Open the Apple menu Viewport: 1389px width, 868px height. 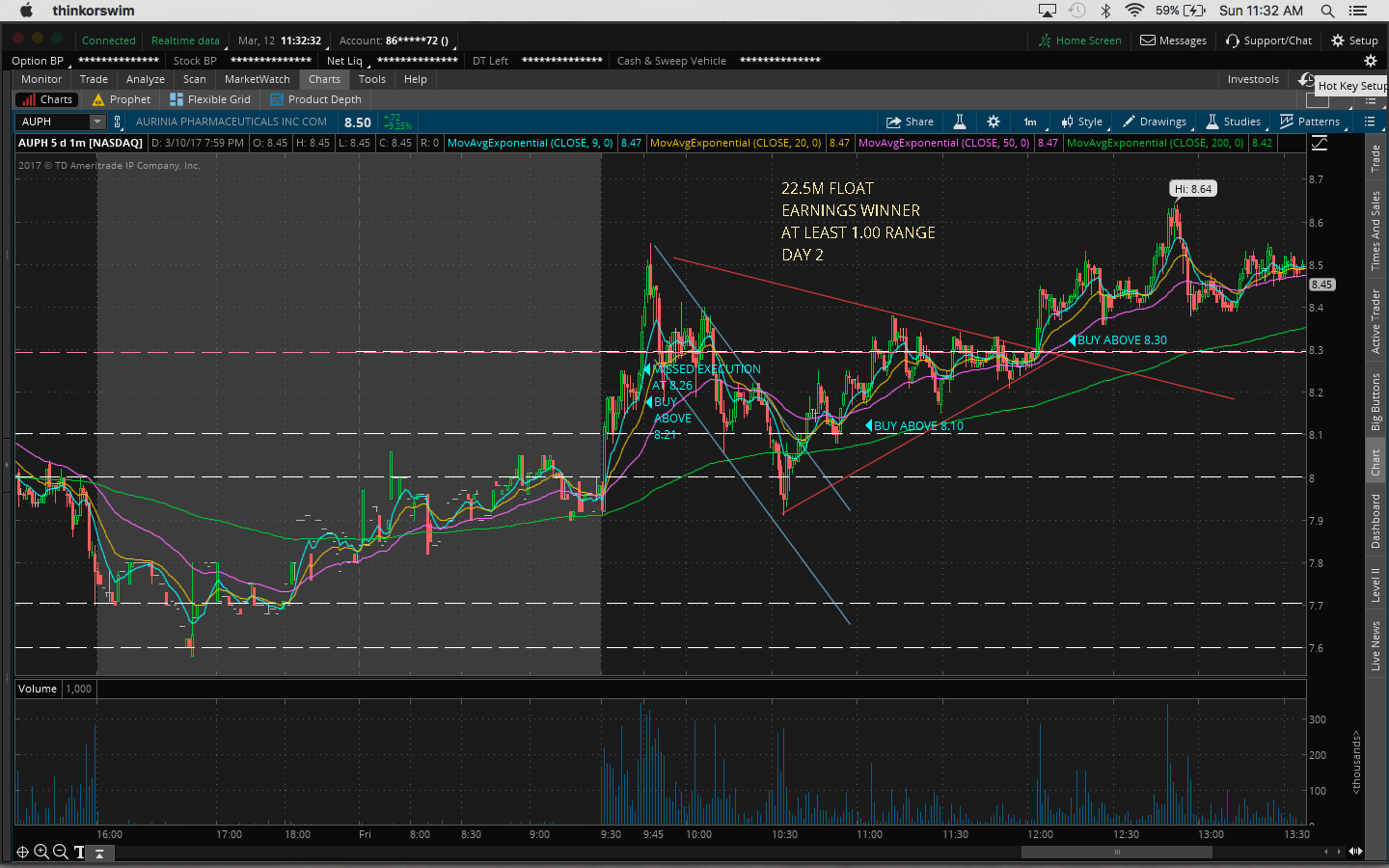[x=26, y=11]
